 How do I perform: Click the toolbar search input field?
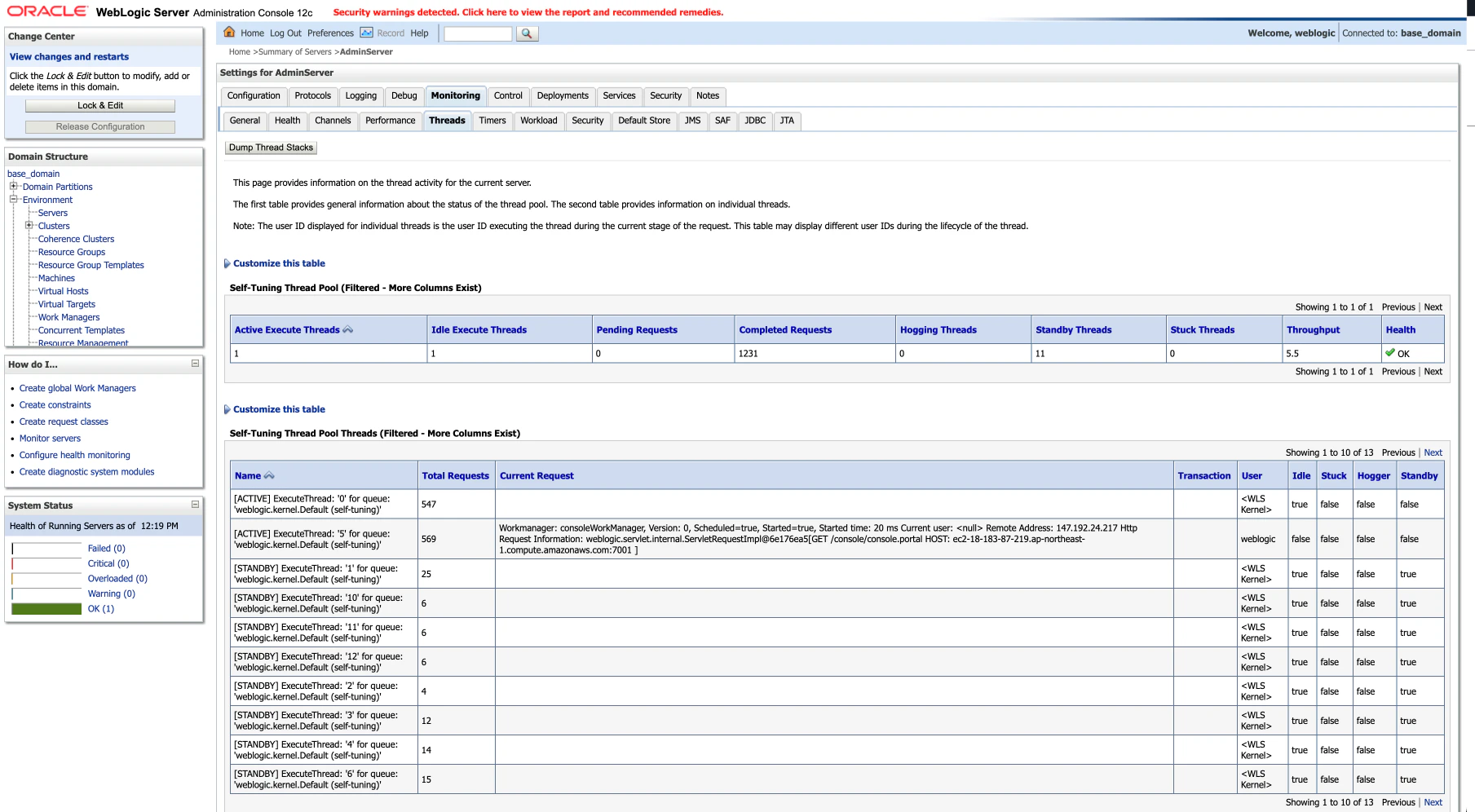tap(478, 33)
